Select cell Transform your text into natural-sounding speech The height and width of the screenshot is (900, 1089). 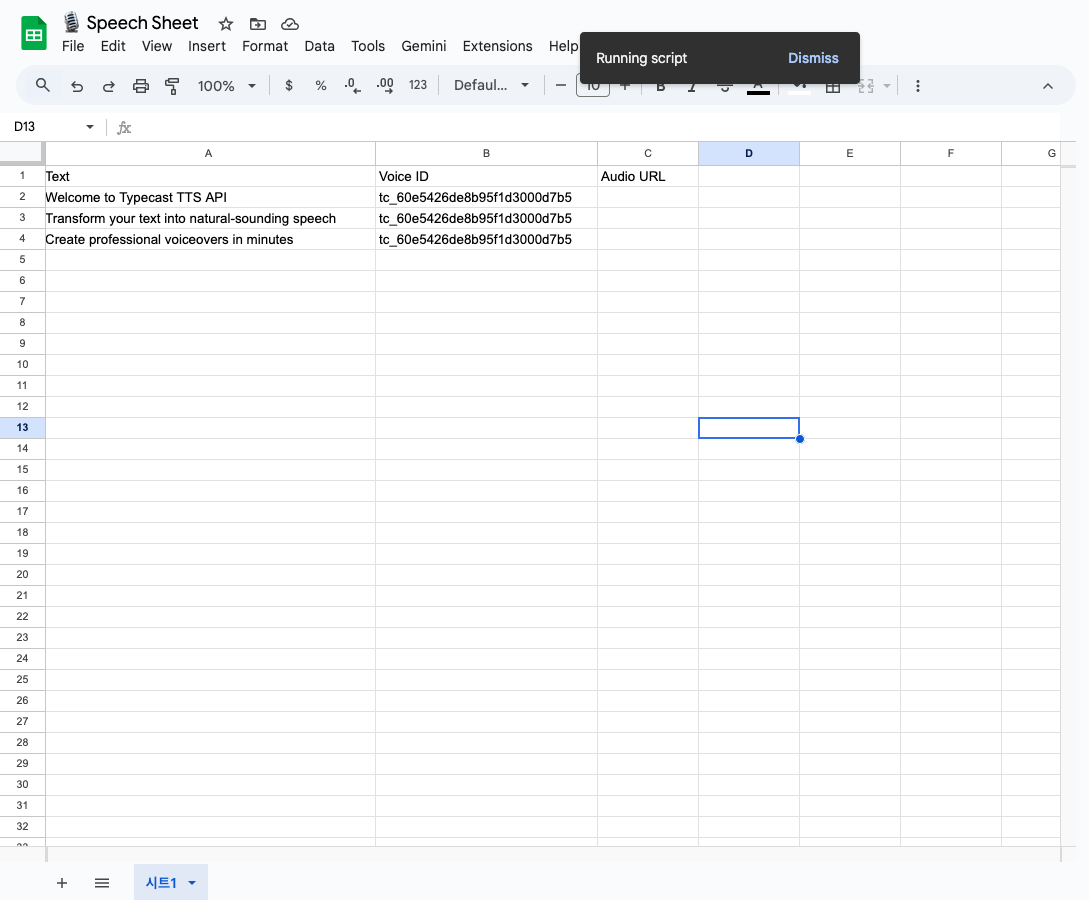click(210, 218)
